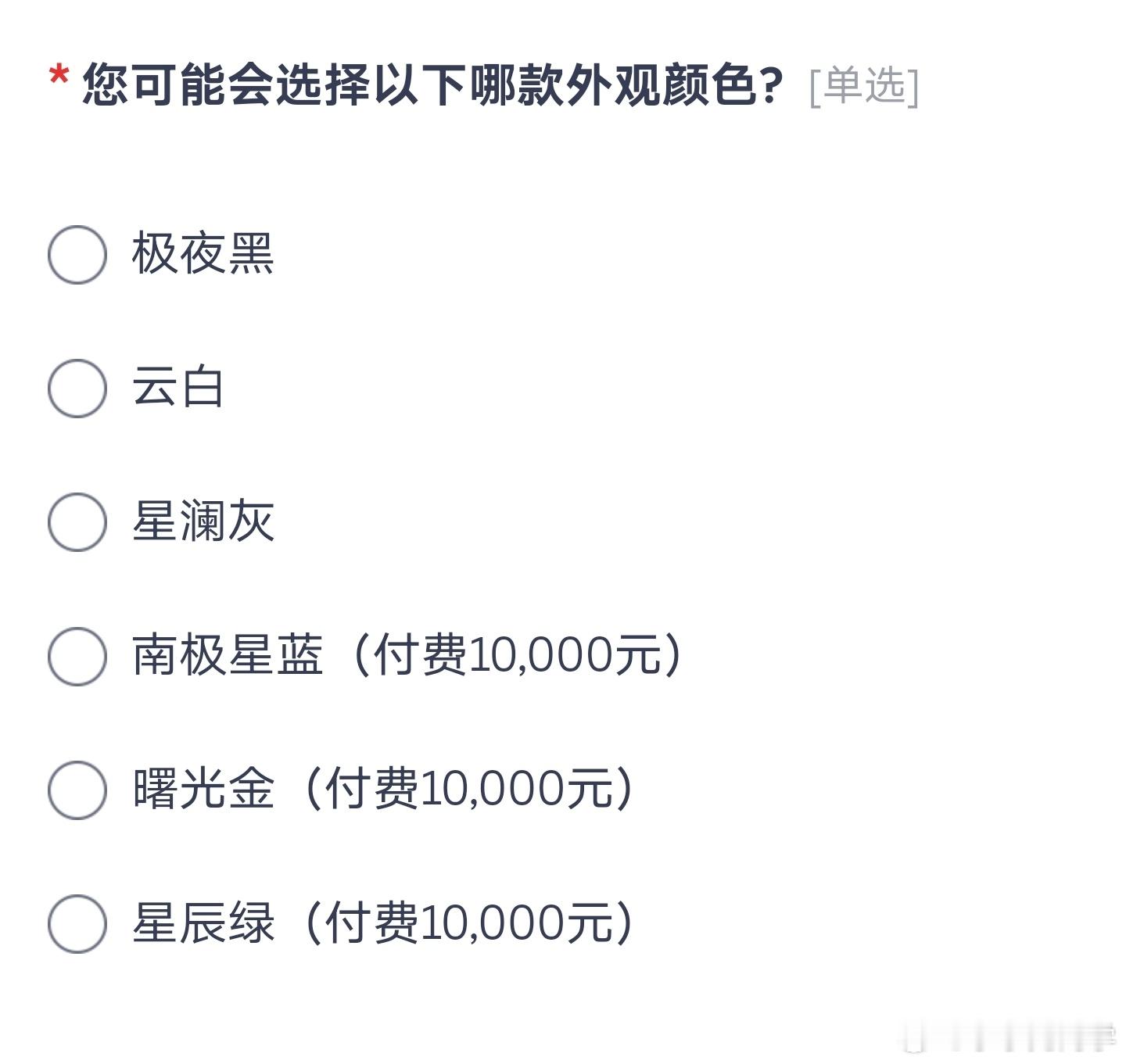Pick the 星澜灰 radio button circle
Screen dimensions: 1126x1064
[77, 521]
